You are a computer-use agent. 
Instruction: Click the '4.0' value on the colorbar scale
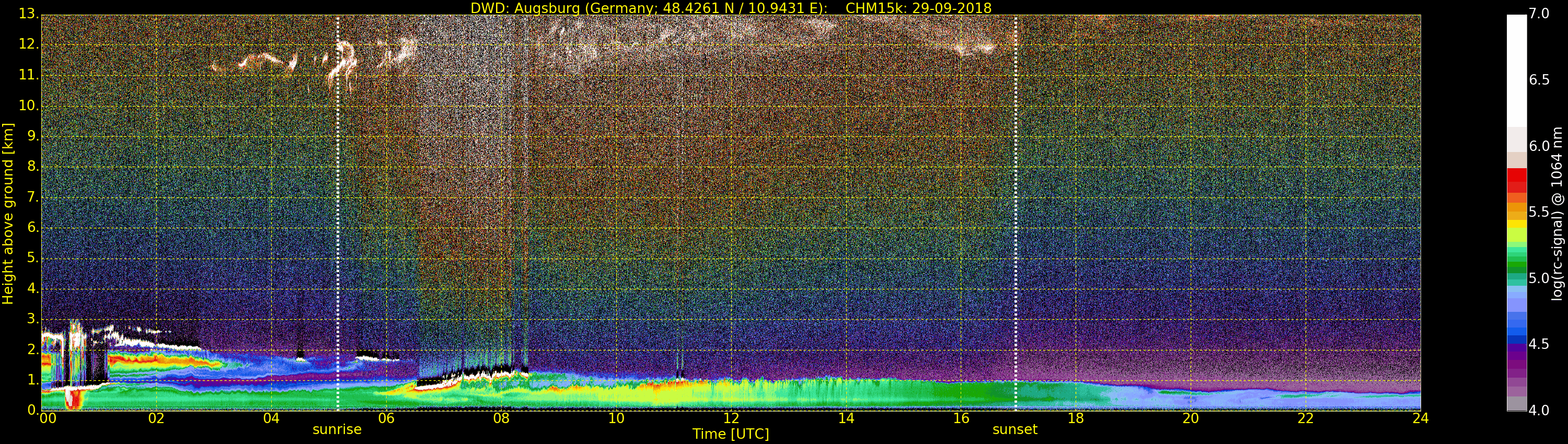tap(1539, 410)
